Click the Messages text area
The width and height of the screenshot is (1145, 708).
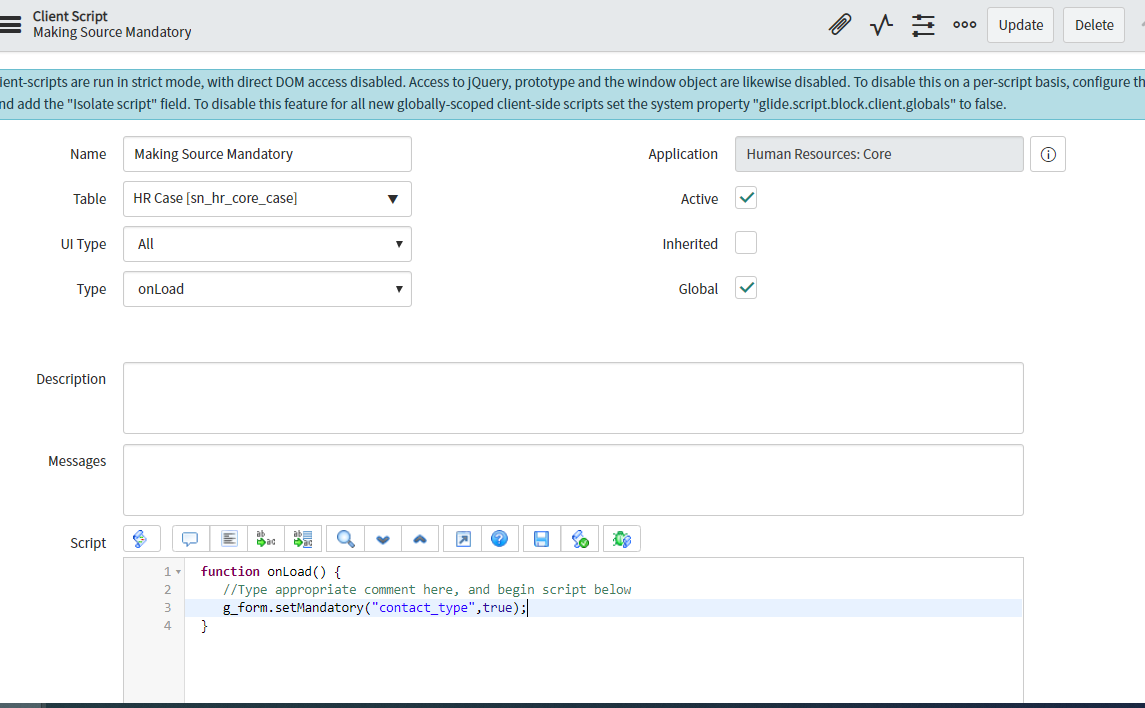tap(573, 480)
